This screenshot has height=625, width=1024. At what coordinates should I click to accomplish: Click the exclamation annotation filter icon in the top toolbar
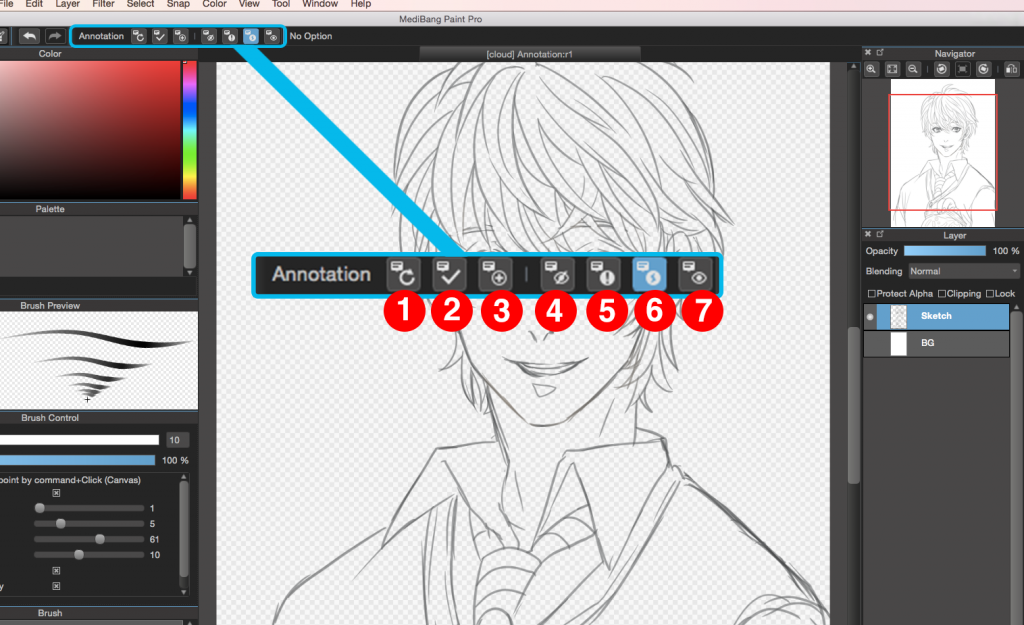pos(229,36)
